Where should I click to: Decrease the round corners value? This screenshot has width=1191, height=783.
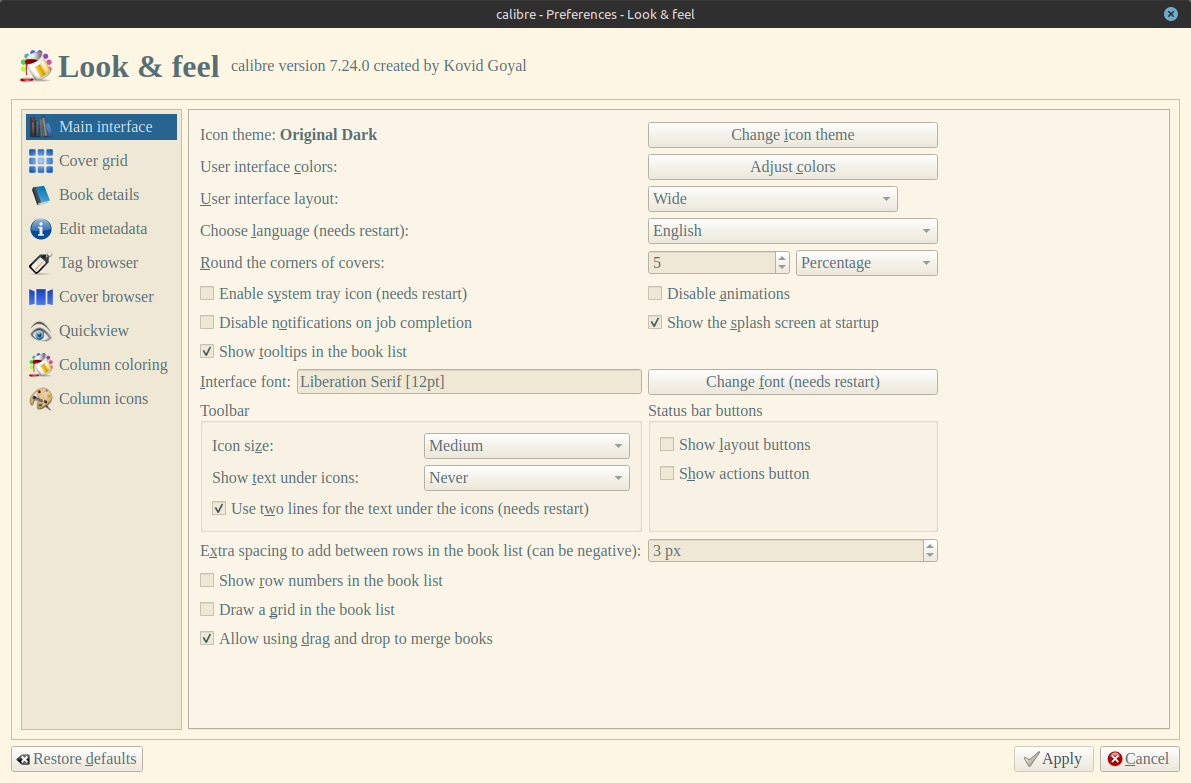click(x=782, y=268)
